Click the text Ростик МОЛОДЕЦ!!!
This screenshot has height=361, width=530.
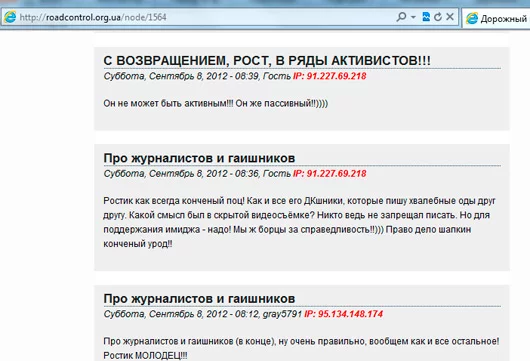(145, 356)
